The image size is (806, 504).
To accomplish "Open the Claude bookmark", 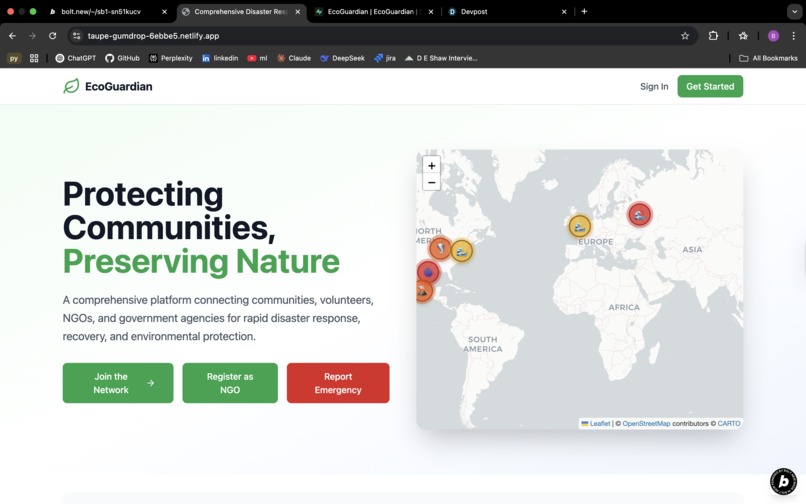I will tap(294, 58).
